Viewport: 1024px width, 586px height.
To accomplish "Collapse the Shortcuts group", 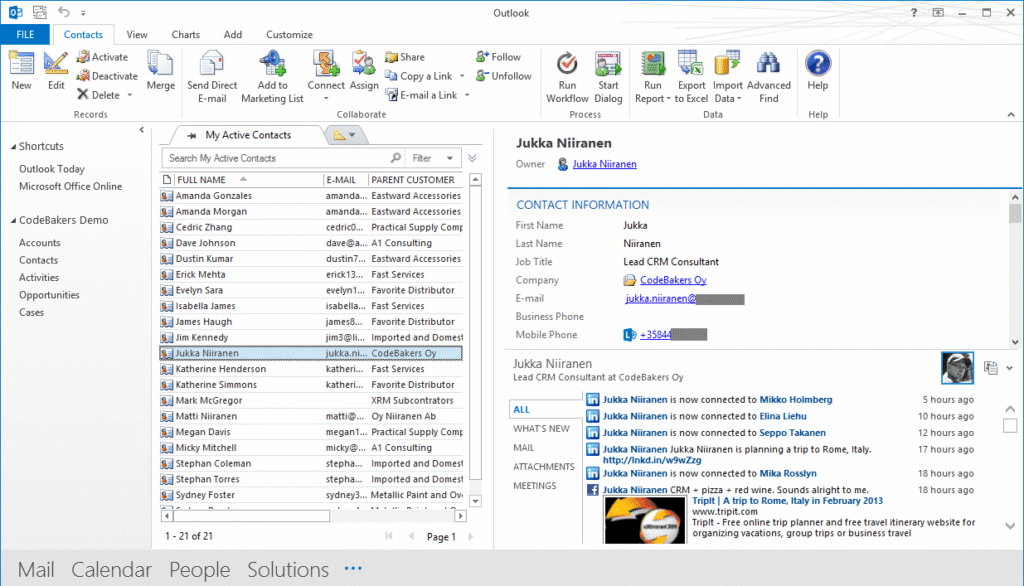I will click(13, 147).
